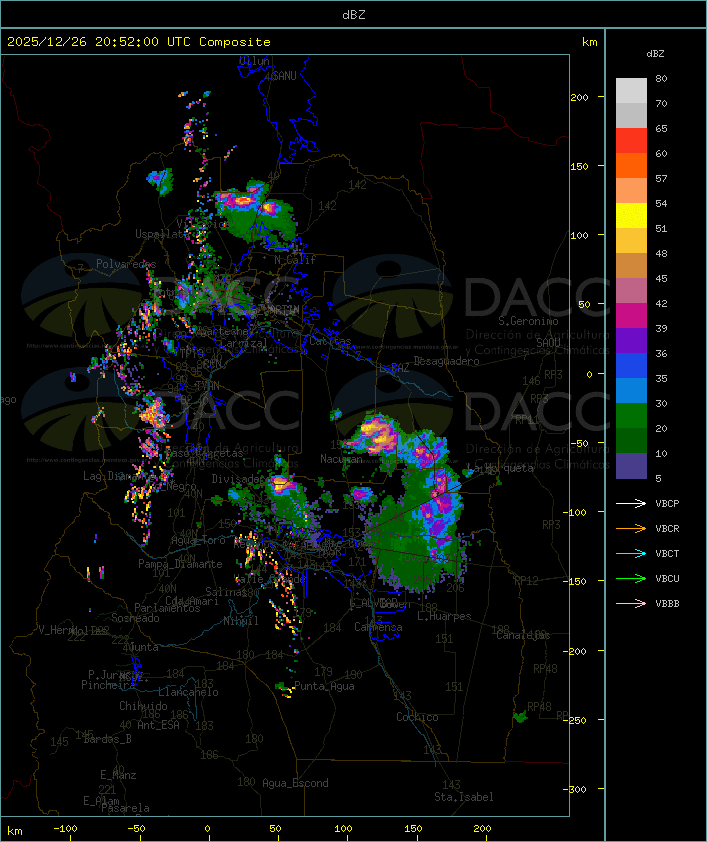This screenshot has height=842, width=707.
Task: Click the Canalejas place label
Action: 523,635
